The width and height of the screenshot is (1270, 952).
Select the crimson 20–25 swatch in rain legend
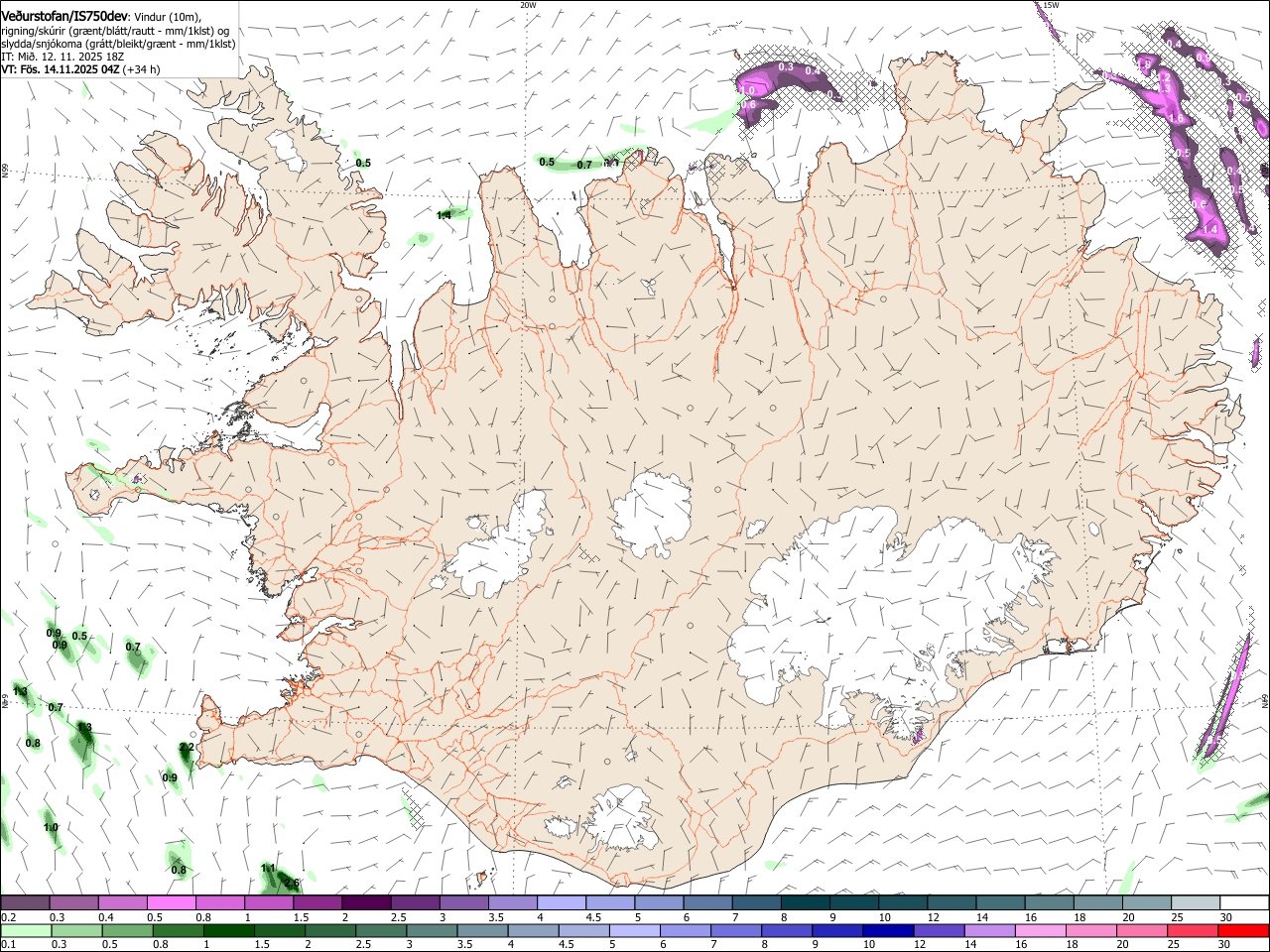pos(1196,931)
